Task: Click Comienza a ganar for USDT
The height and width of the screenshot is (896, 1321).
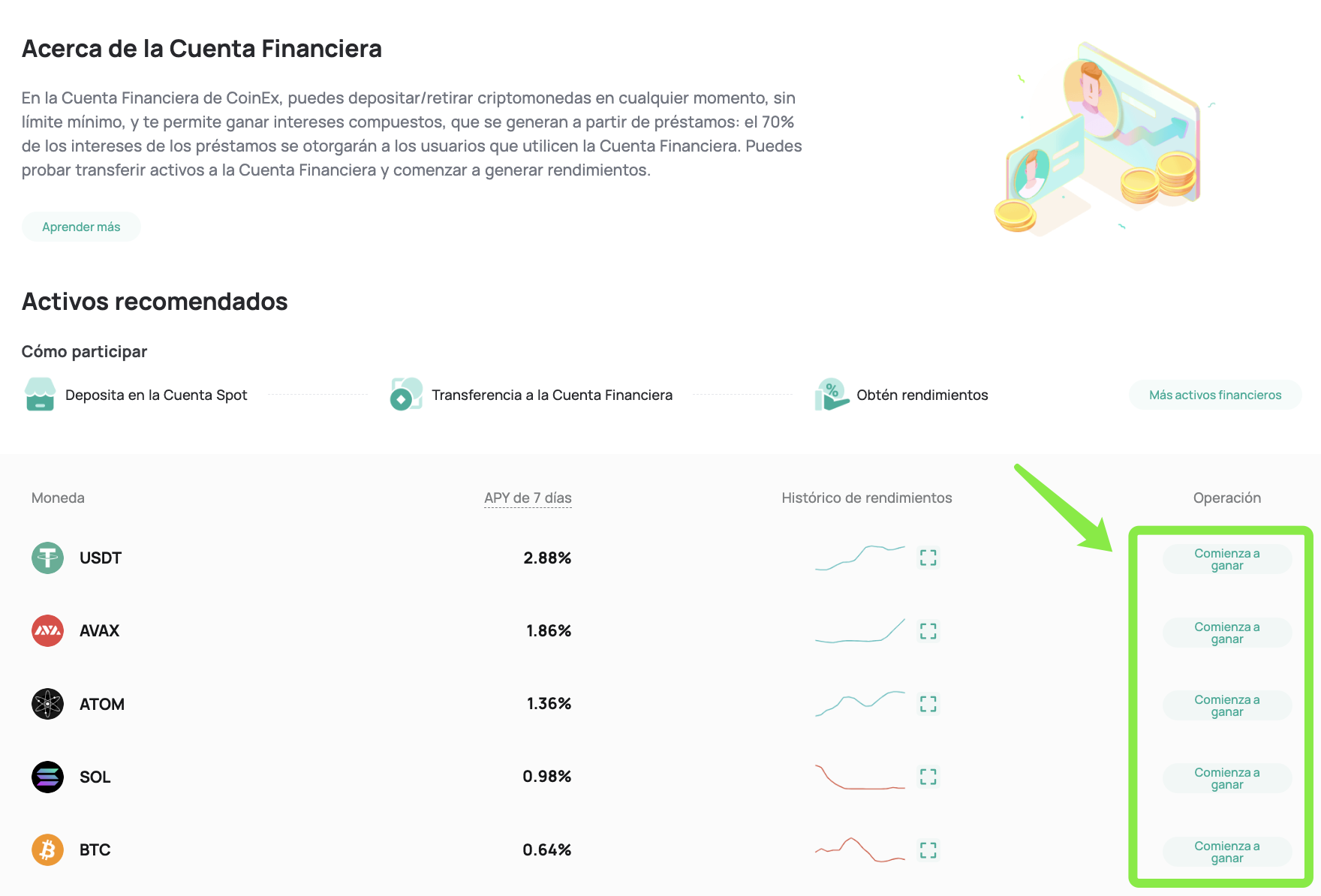Action: 1226,559
